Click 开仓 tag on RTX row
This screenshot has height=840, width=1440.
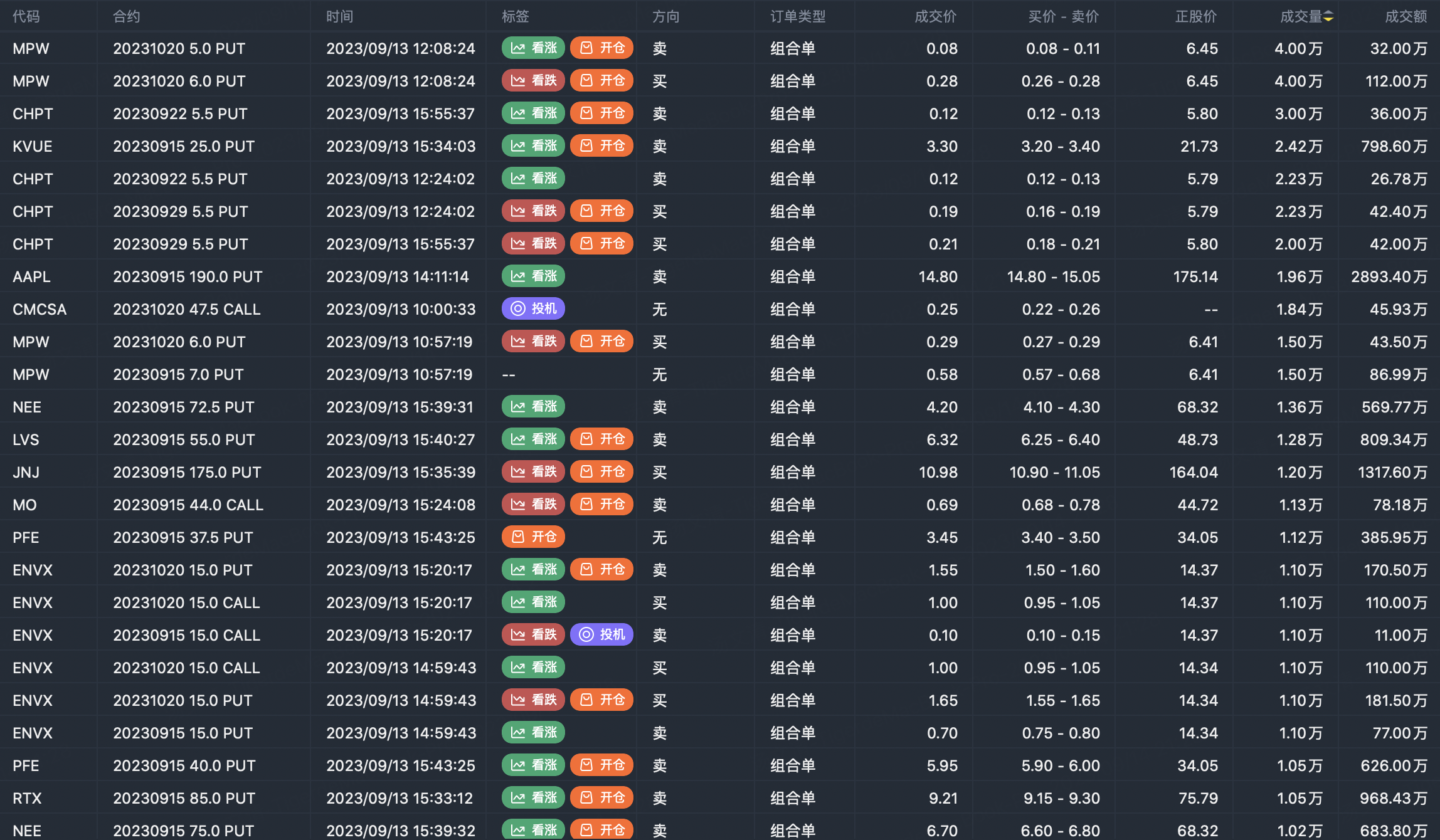(x=601, y=798)
